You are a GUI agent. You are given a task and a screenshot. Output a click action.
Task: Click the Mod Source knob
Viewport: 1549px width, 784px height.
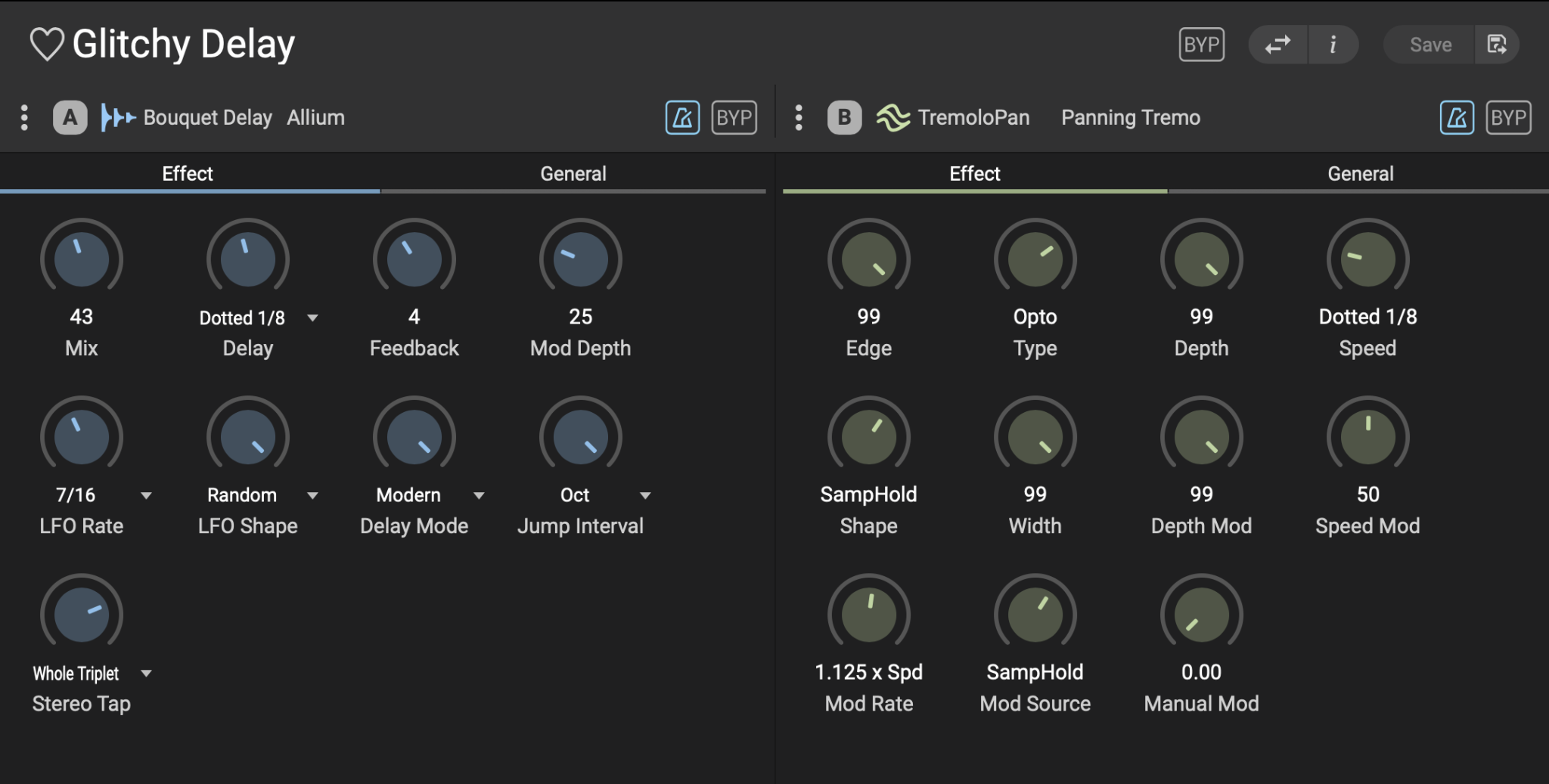point(1035,614)
